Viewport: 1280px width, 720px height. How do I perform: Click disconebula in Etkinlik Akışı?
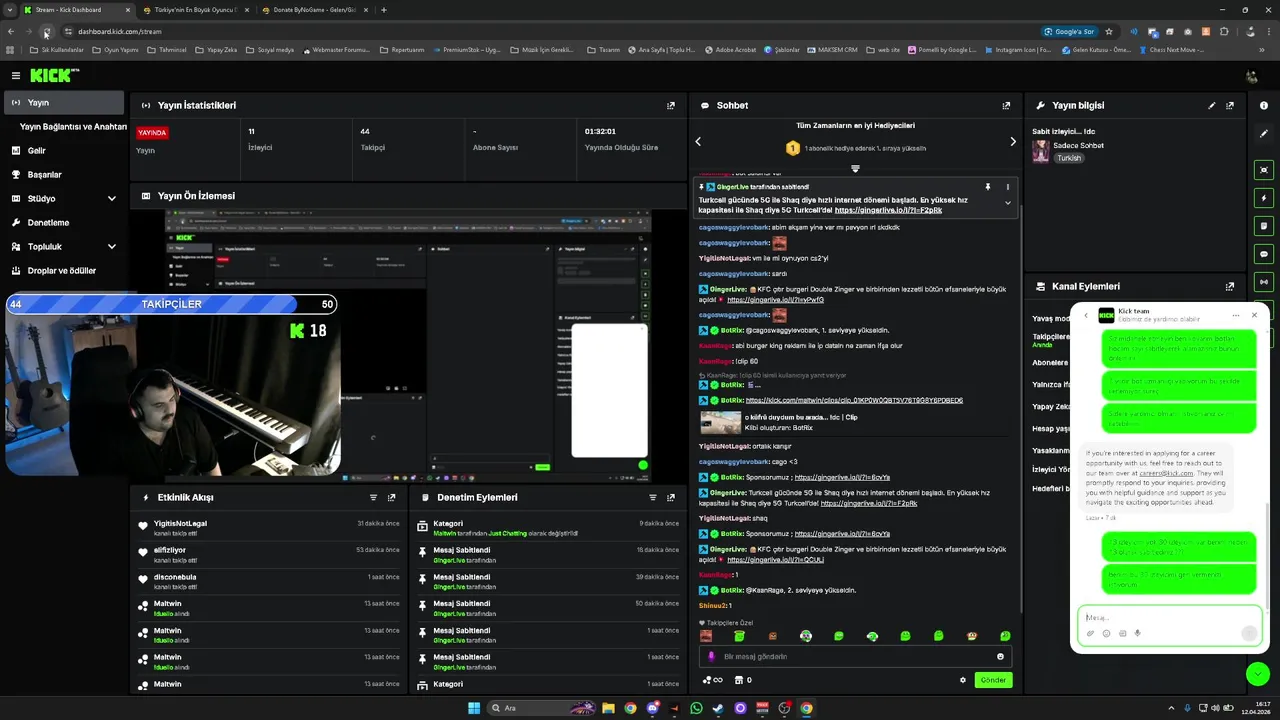coord(175,577)
